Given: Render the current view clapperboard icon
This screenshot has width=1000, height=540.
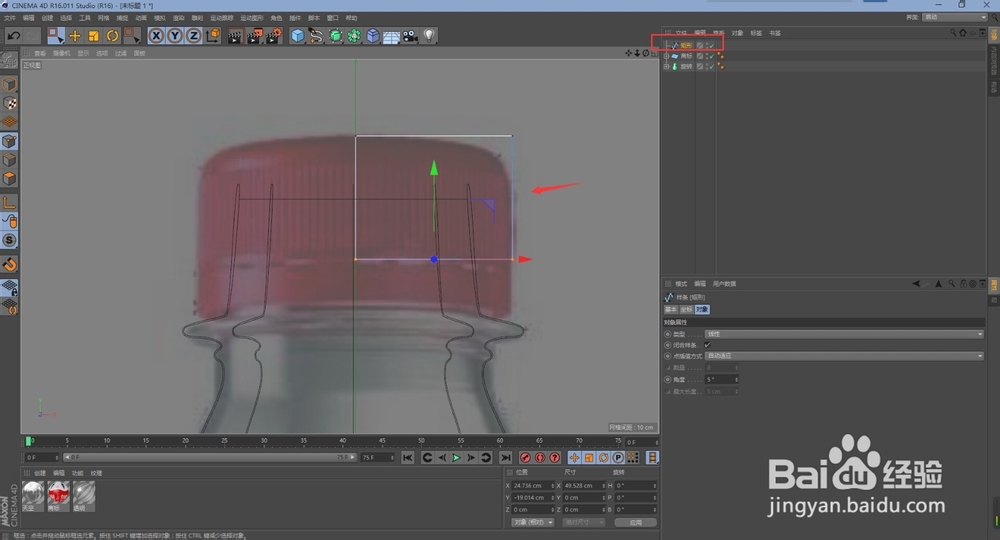Looking at the screenshot, I should pos(235,36).
